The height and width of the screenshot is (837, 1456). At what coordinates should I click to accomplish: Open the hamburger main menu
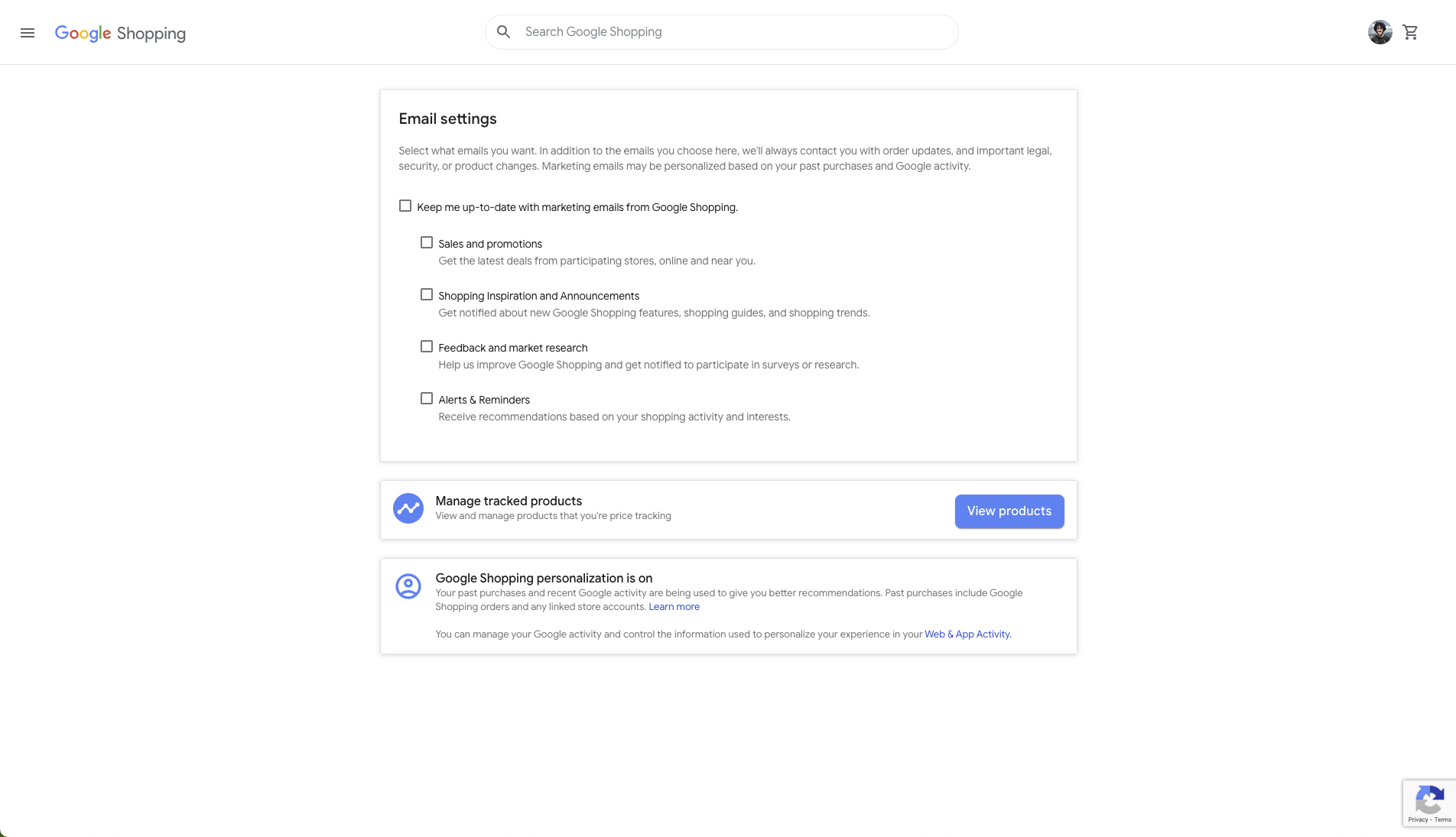coord(28,33)
